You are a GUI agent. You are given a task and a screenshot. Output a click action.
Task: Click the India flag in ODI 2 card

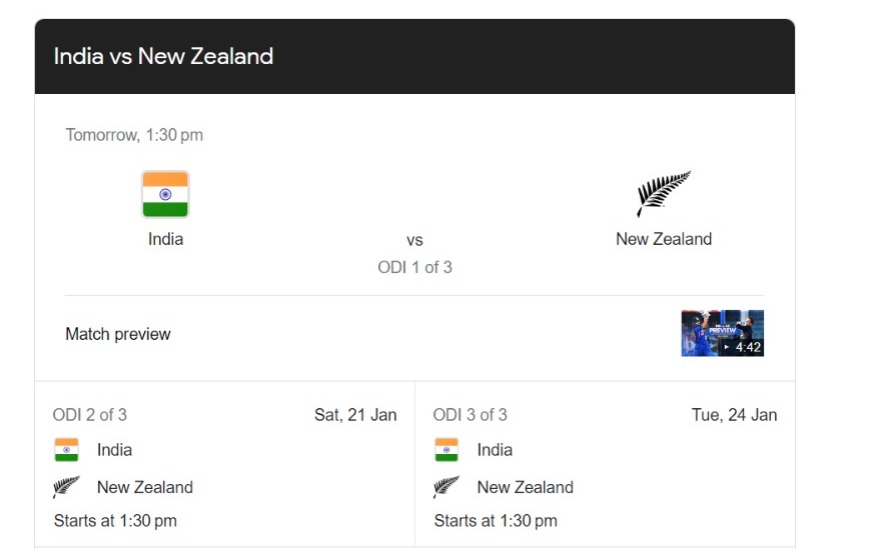pyautogui.click(x=66, y=449)
